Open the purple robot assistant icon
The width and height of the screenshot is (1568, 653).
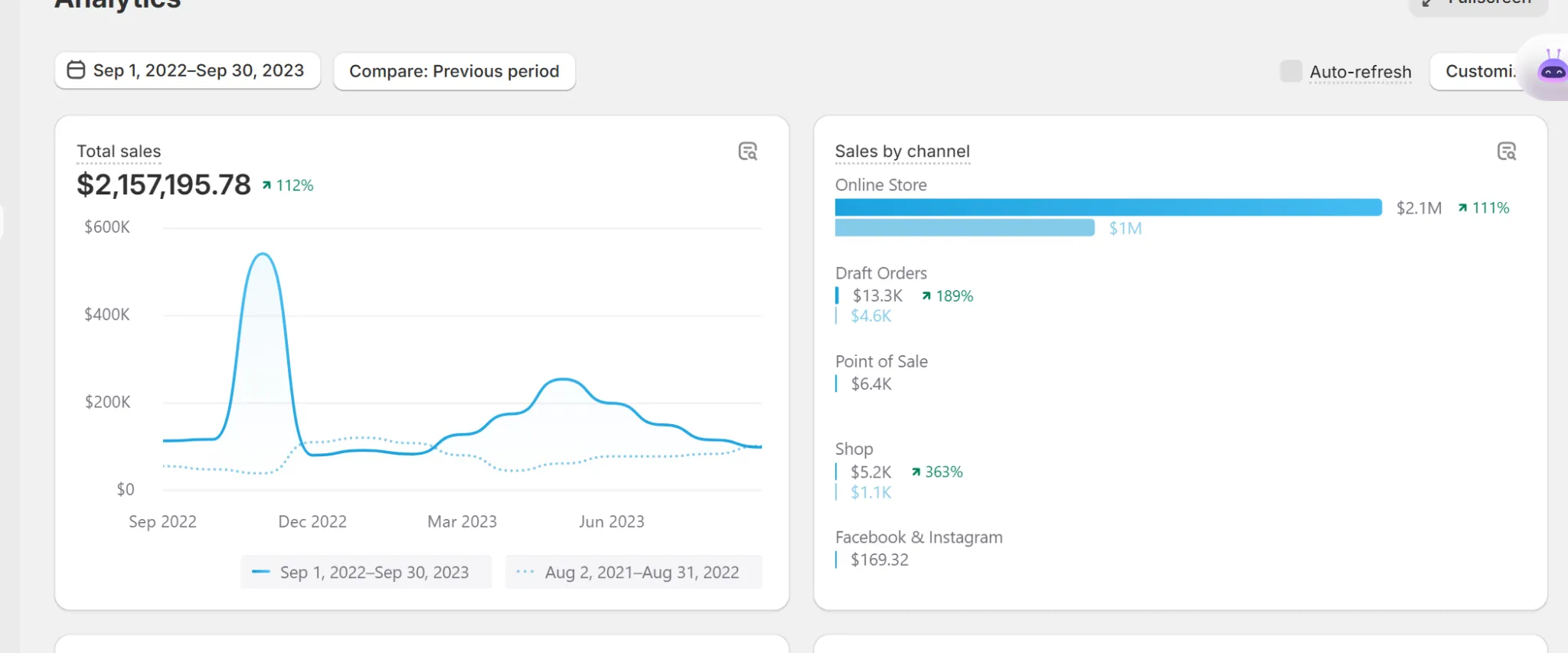point(1552,69)
